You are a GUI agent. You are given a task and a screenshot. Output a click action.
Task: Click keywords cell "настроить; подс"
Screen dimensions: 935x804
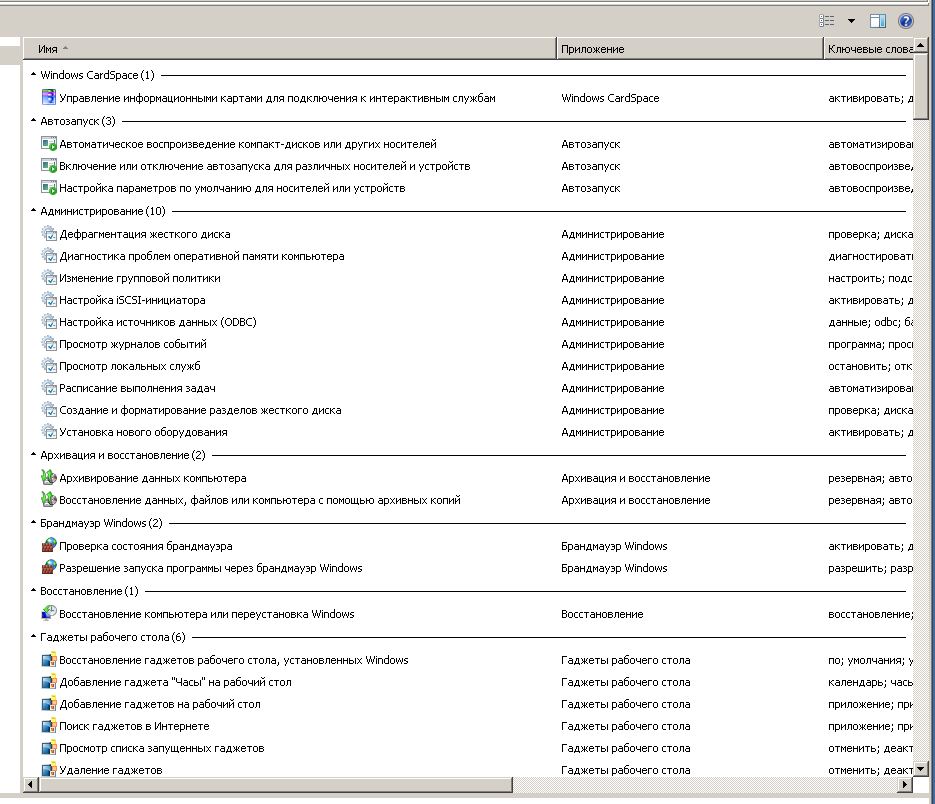click(x=871, y=278)
